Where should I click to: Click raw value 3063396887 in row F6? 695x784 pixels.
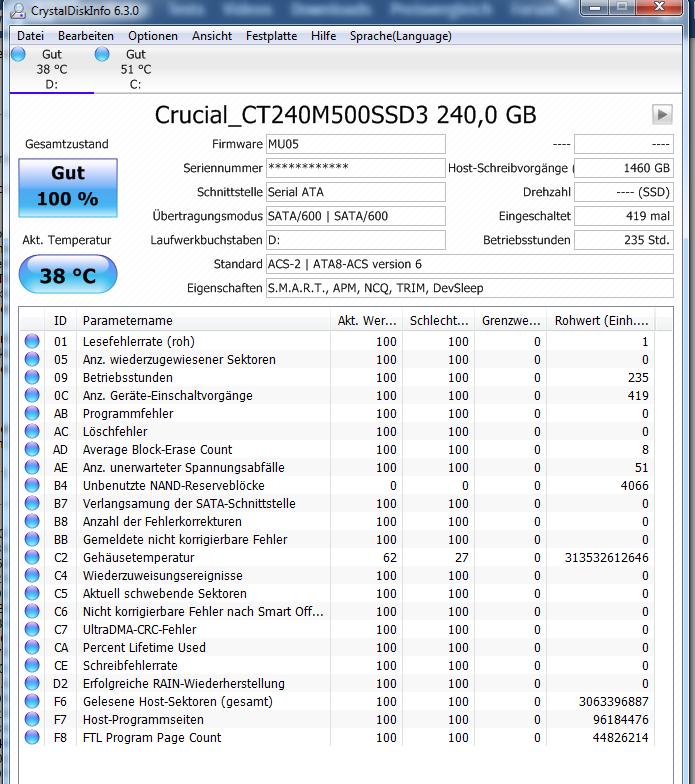[614, 702]
